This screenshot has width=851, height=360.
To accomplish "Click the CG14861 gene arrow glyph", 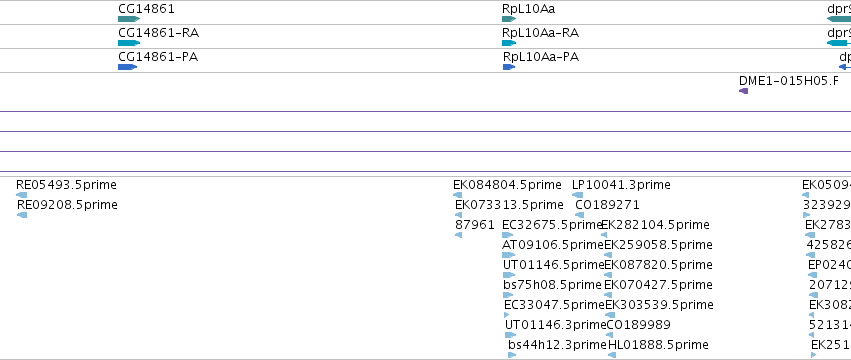I will click(x=129, y=19).
